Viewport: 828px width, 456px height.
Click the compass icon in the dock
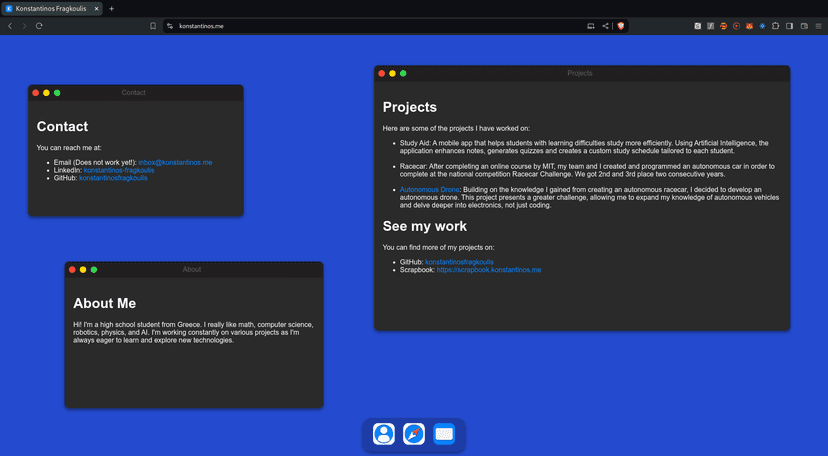[414, 434]
